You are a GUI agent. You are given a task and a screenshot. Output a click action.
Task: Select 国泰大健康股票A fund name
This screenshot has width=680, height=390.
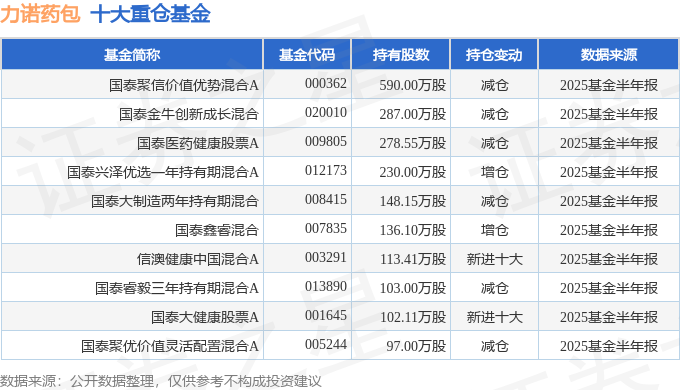(205, 317)
